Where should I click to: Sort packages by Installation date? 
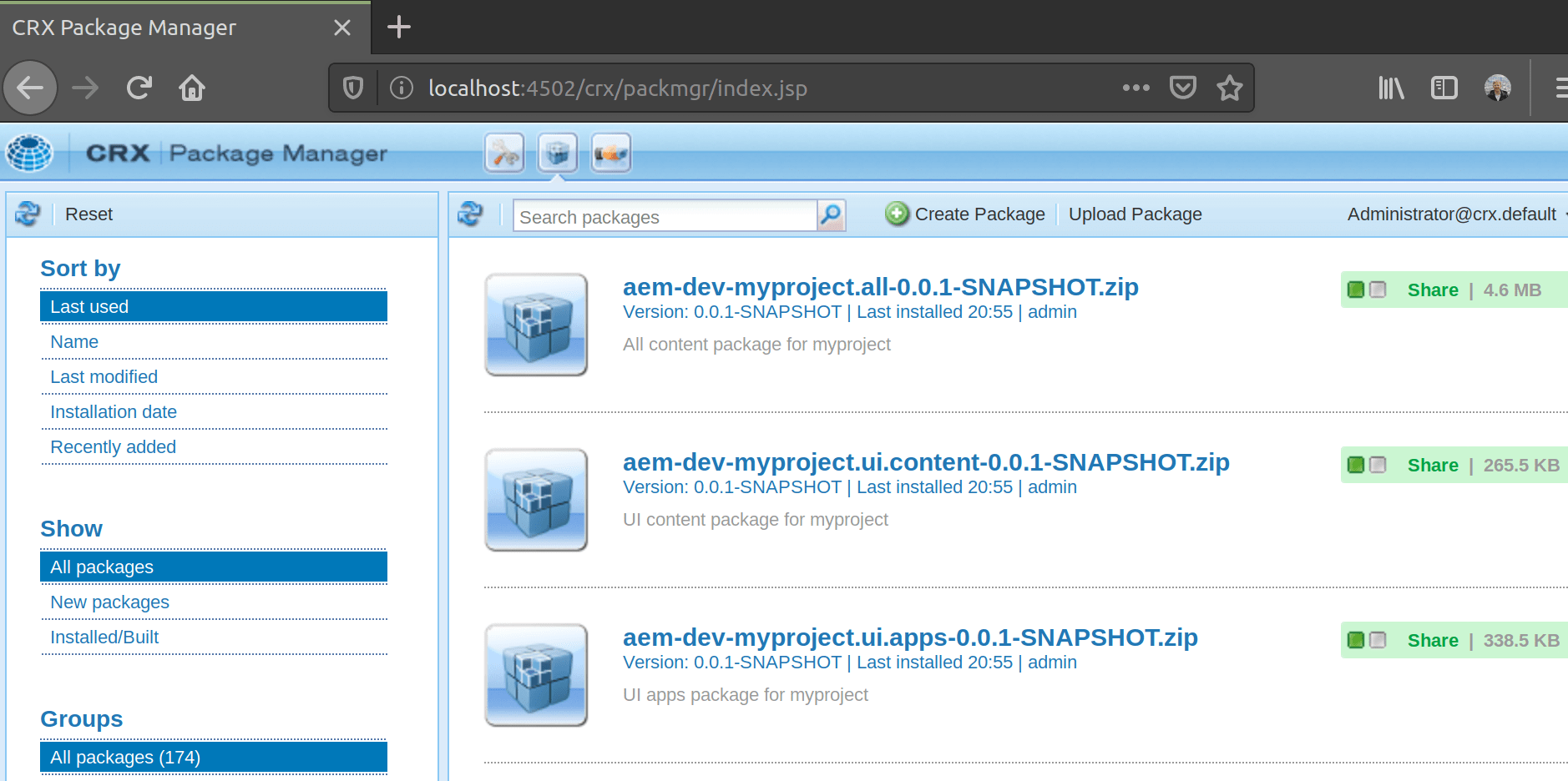coord(214,411)
